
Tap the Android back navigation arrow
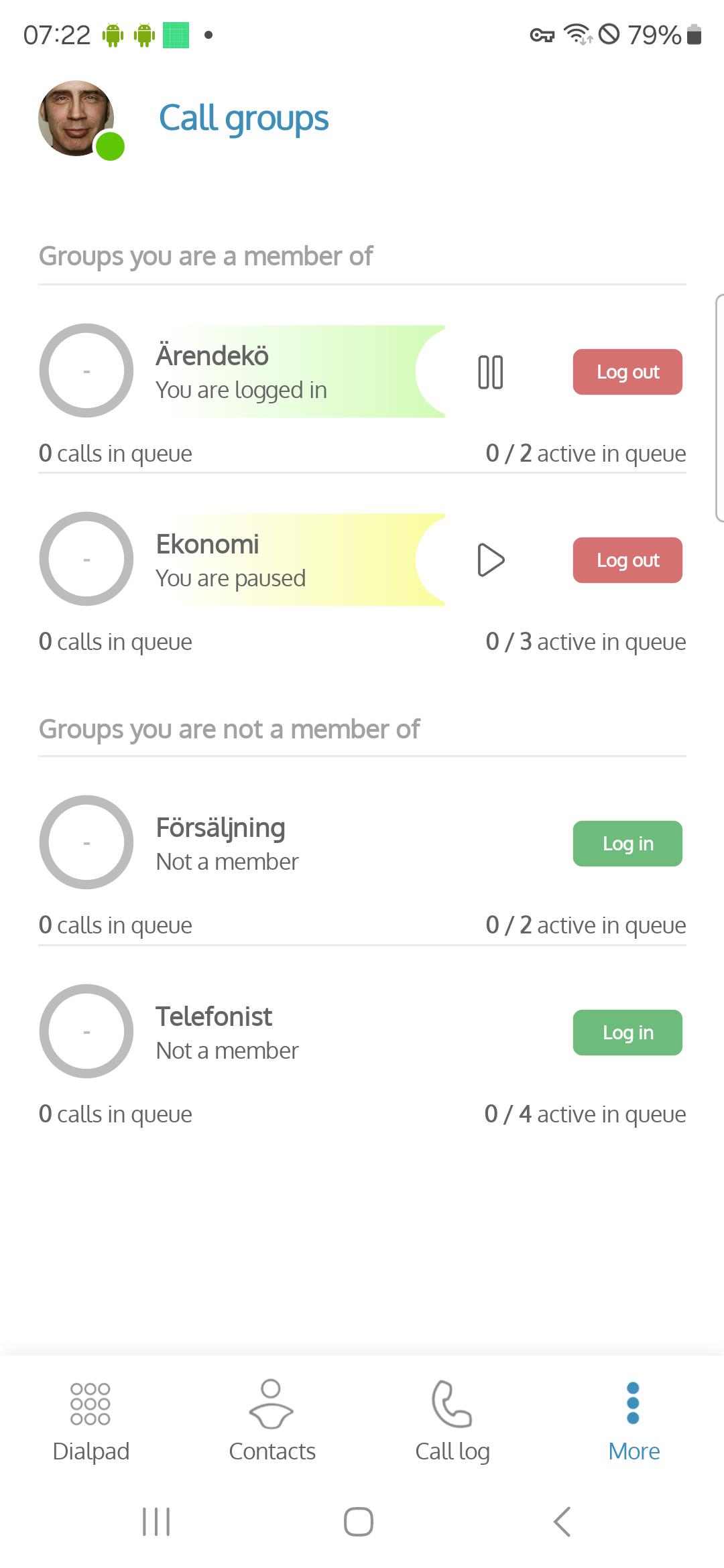tap(562, 1522)
